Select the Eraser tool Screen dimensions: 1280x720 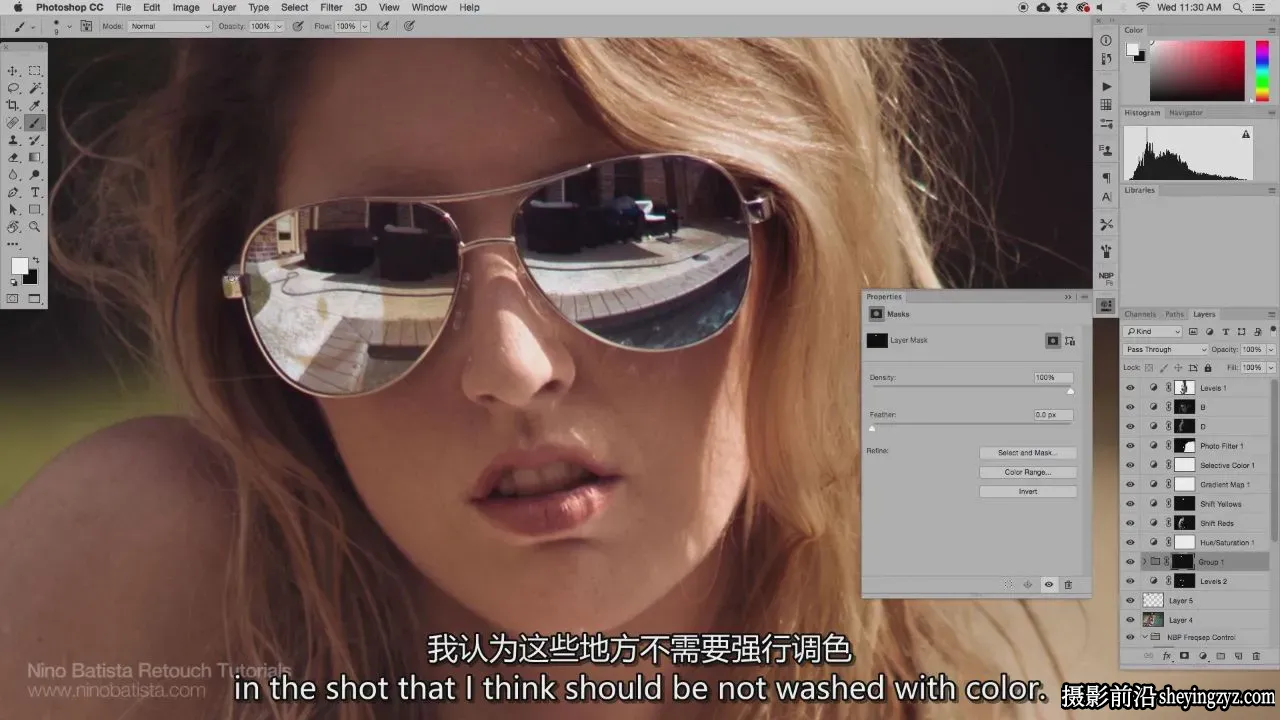14,157
